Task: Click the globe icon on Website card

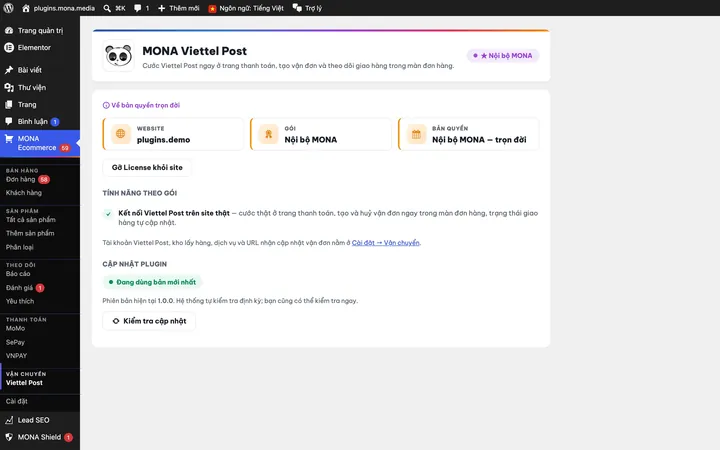Action: [x=120, y=134]
